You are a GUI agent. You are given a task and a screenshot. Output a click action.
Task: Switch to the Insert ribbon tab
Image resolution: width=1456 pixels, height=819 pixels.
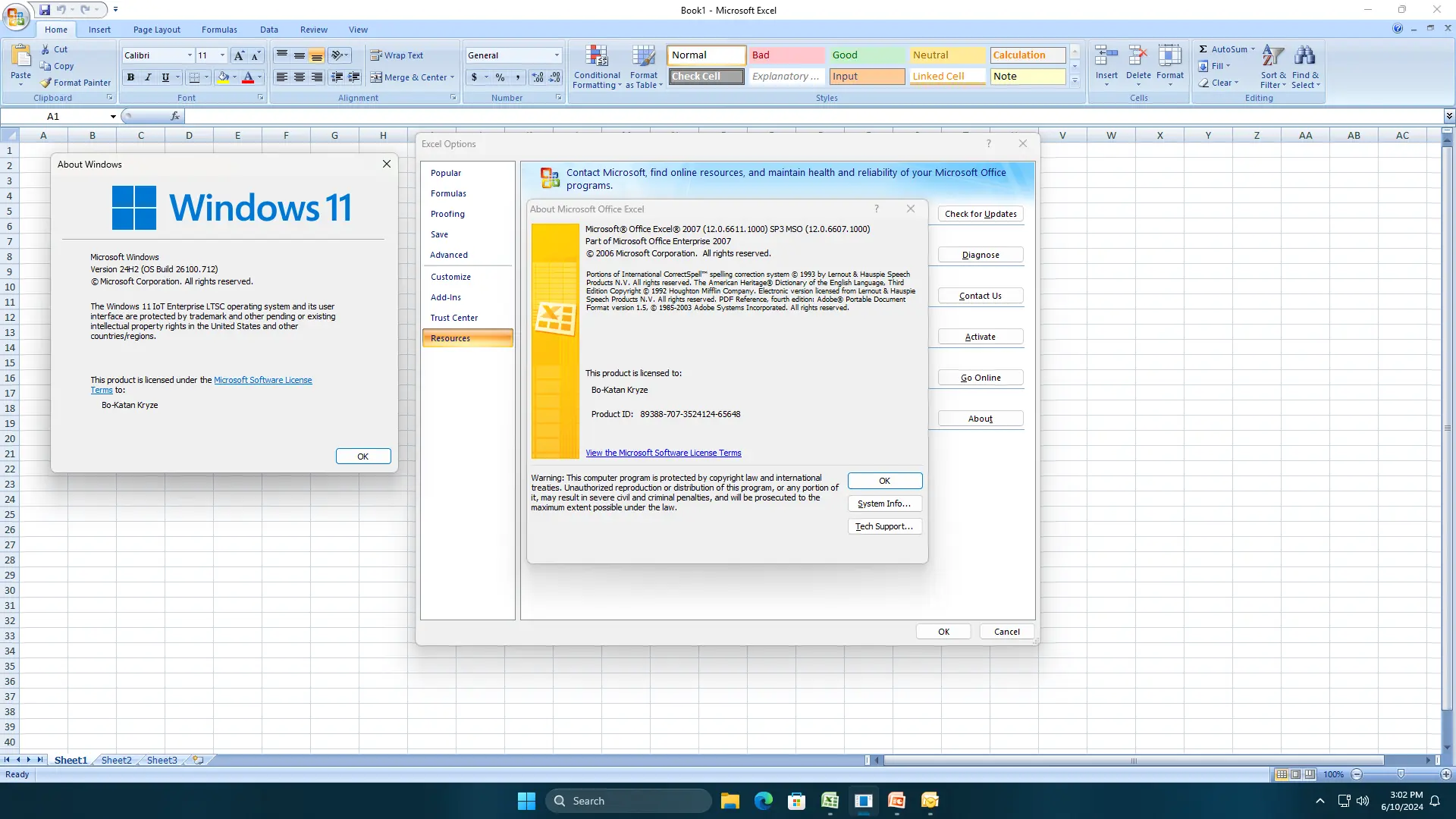[99, 30]
